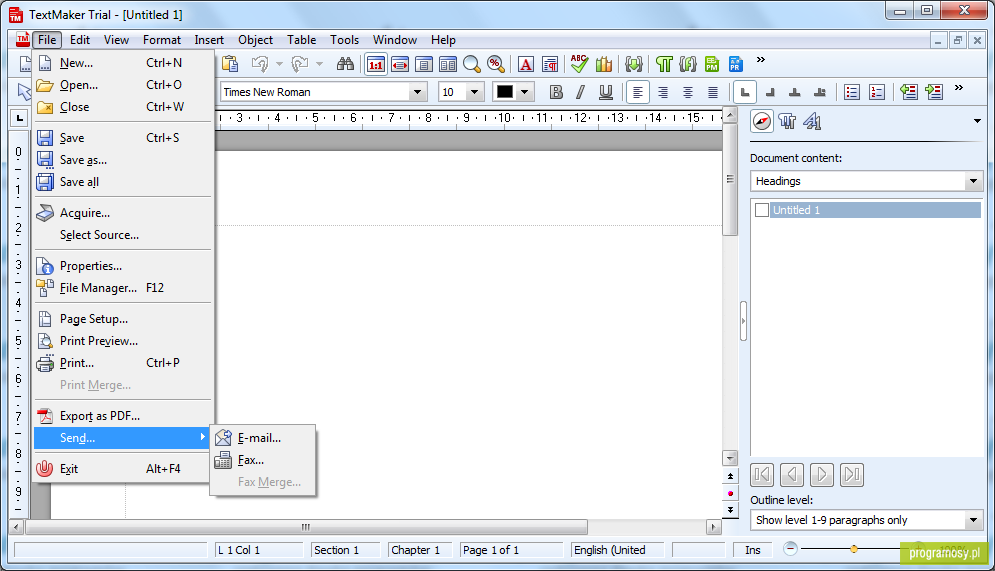Toggle field names braces icon

point(688,64)
